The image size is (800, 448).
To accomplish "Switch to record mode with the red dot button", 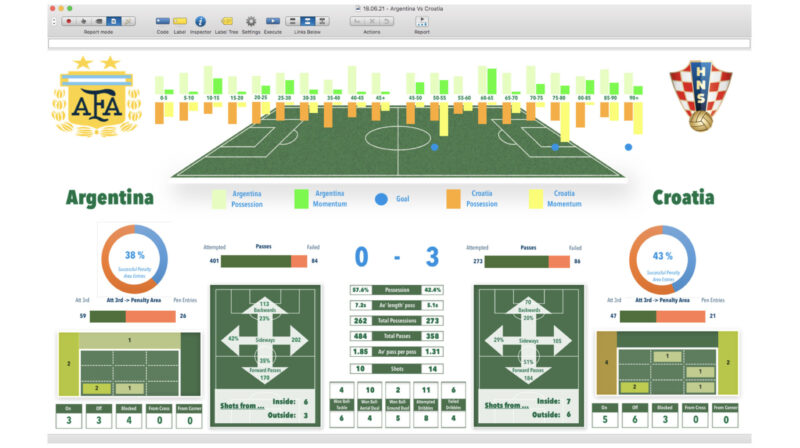I will coord(68,21).
